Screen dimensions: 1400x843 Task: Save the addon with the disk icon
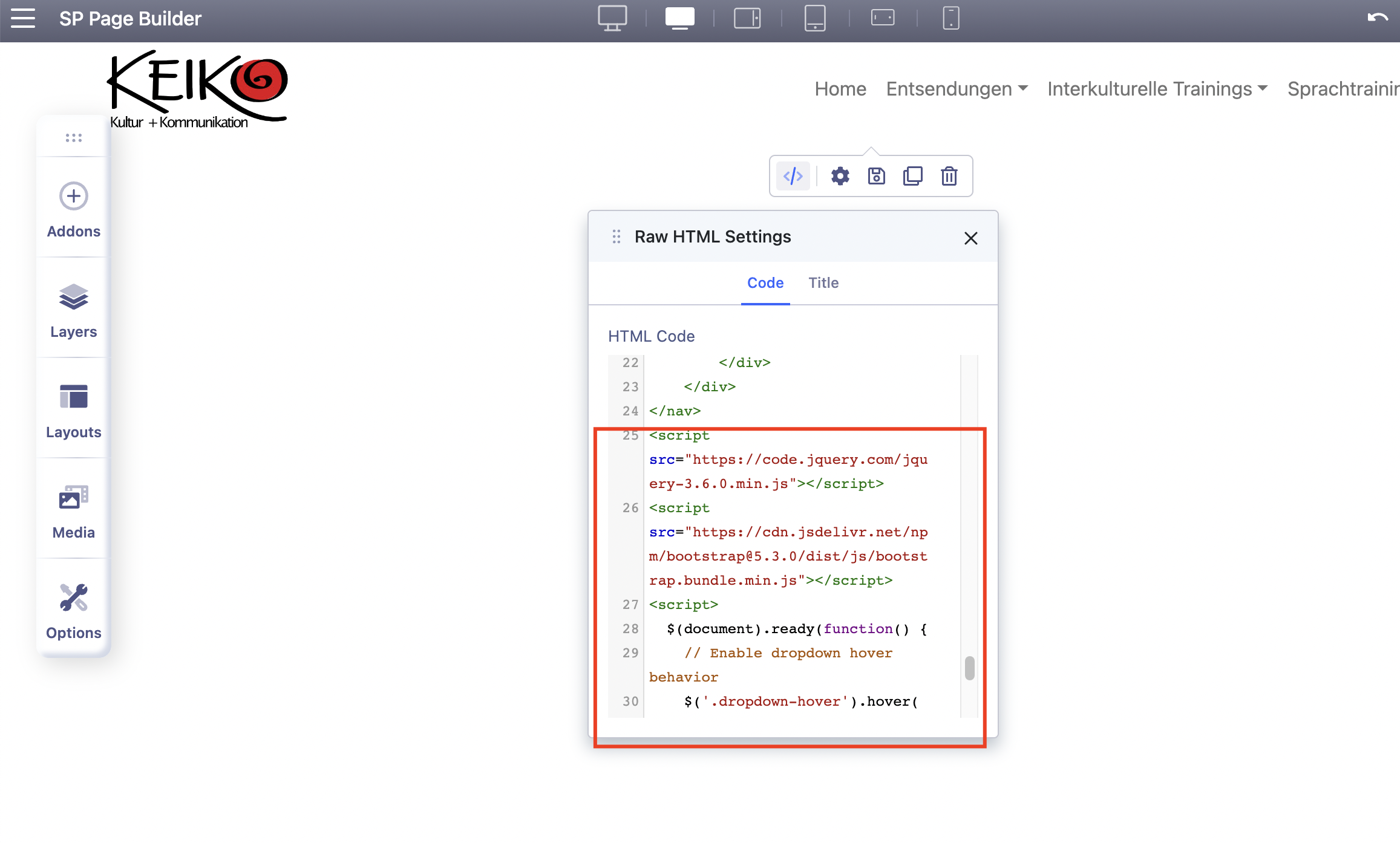(x=877, y=176)
